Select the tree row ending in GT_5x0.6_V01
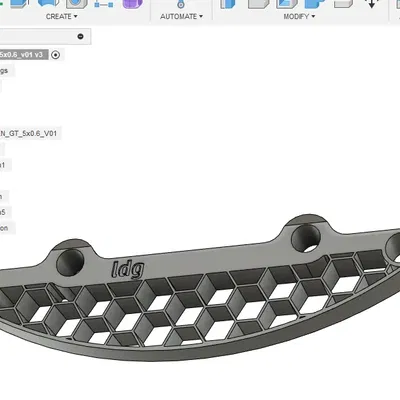 coord(30,133)
